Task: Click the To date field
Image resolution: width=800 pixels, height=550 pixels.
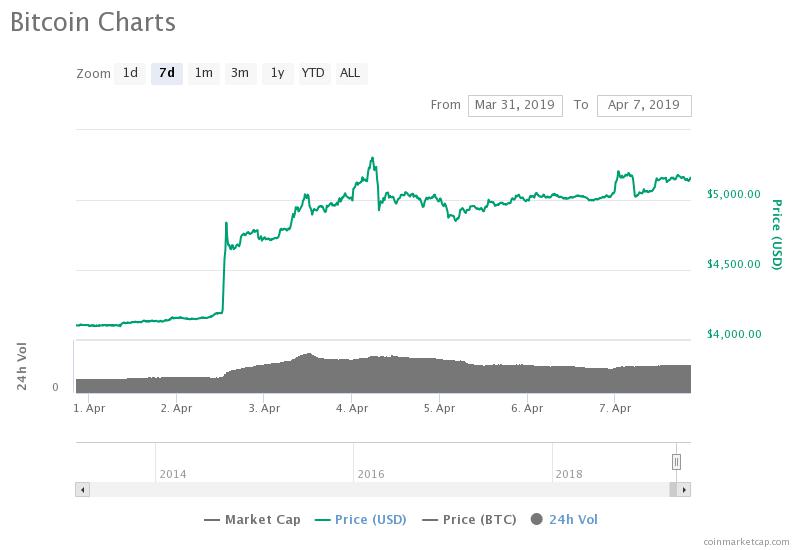Action: 644,105
